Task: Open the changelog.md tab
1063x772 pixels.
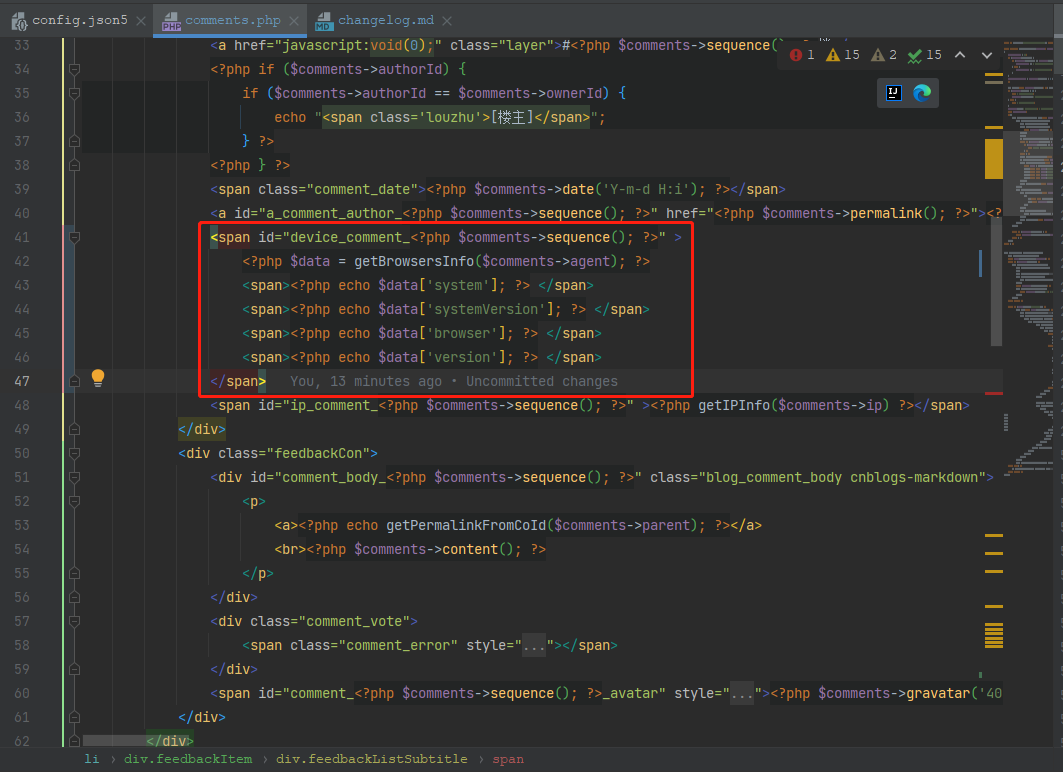Action: (x=386, y=20)
